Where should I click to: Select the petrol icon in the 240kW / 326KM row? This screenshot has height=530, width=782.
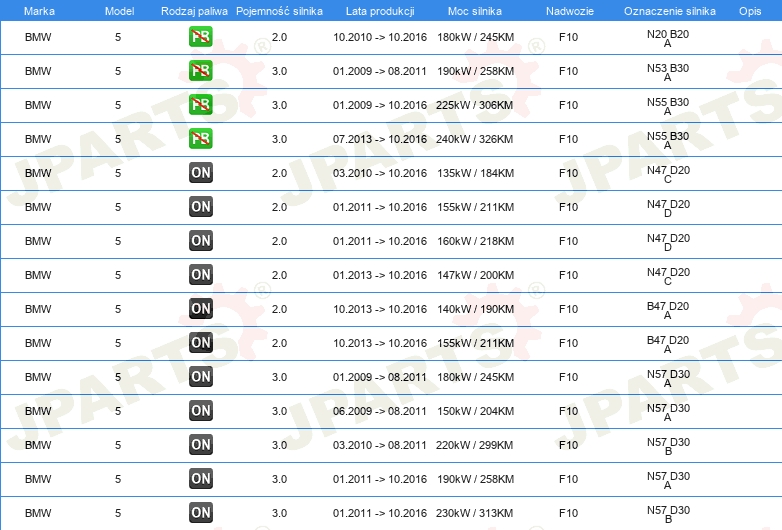click(x=200, y=139)
